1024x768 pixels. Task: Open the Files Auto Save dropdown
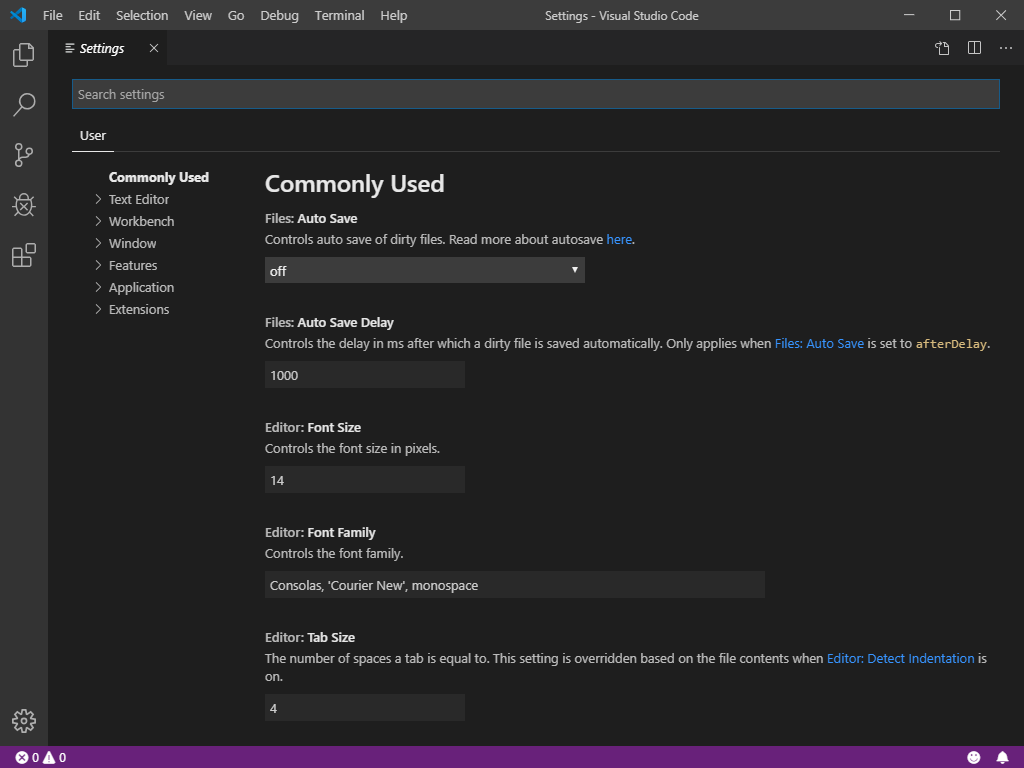point(424,270)
